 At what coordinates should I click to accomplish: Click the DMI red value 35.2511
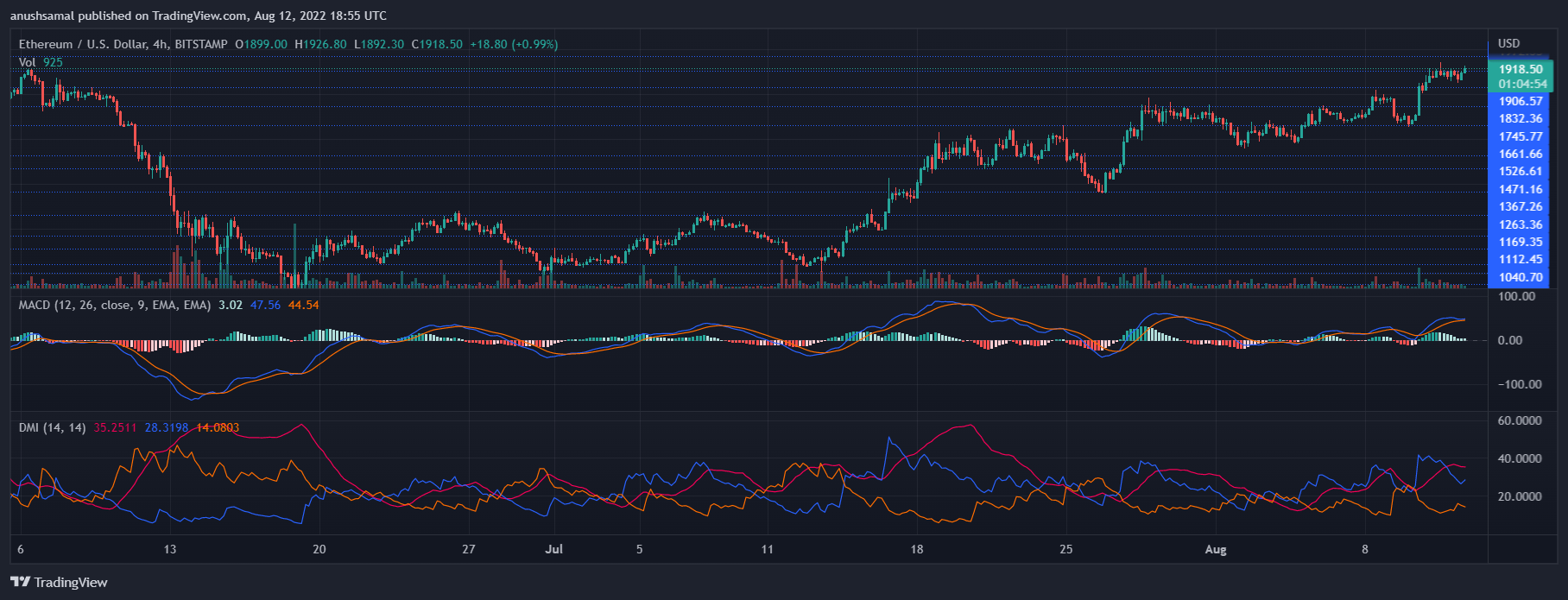(116, 427)
